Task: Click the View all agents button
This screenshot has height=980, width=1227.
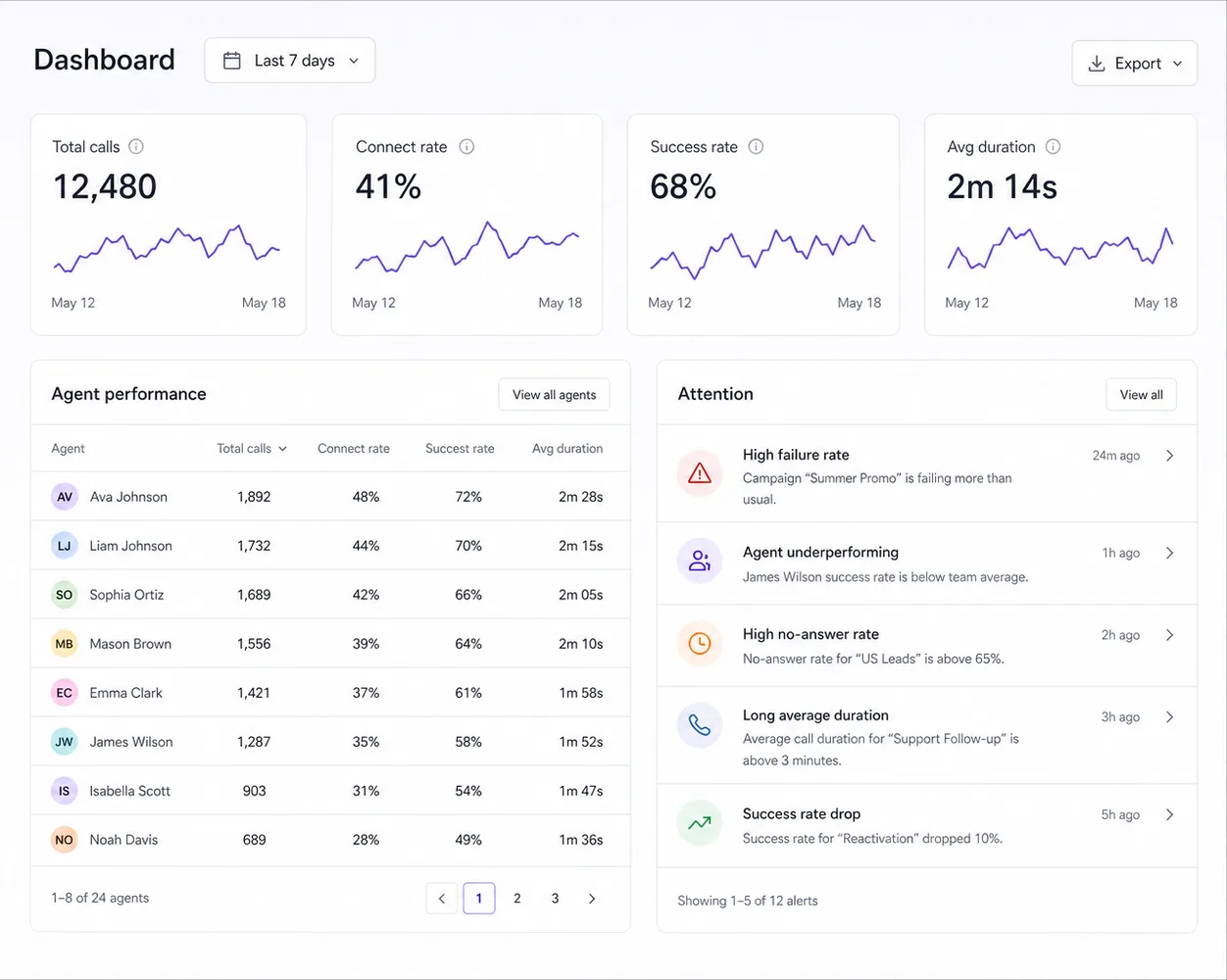Action: [x=554, y=395]
